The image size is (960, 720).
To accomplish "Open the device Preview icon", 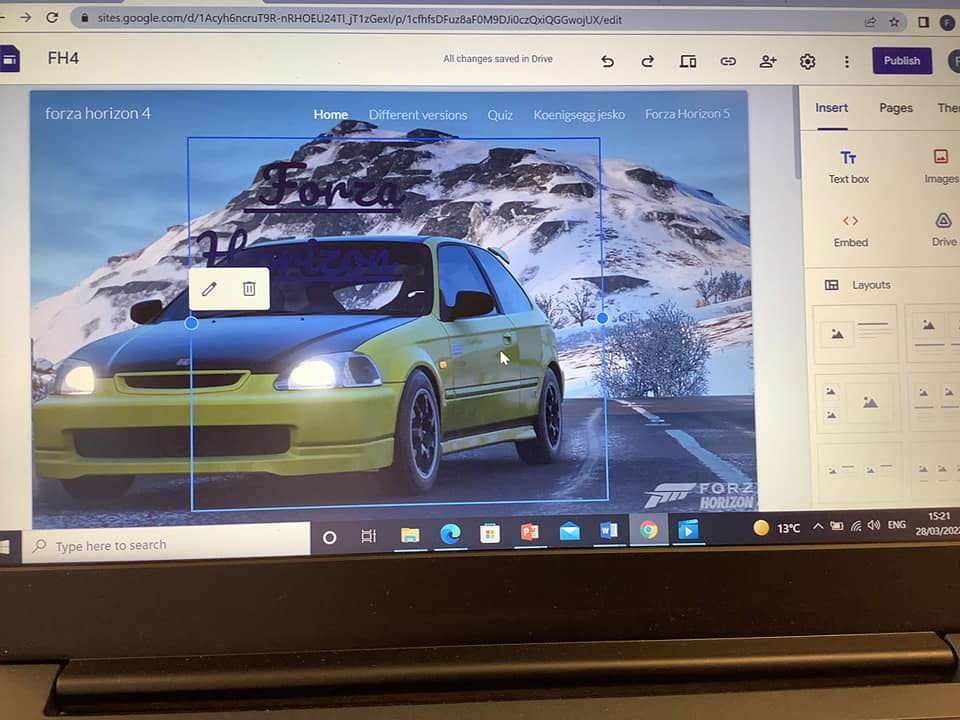I will click(688, 61).
